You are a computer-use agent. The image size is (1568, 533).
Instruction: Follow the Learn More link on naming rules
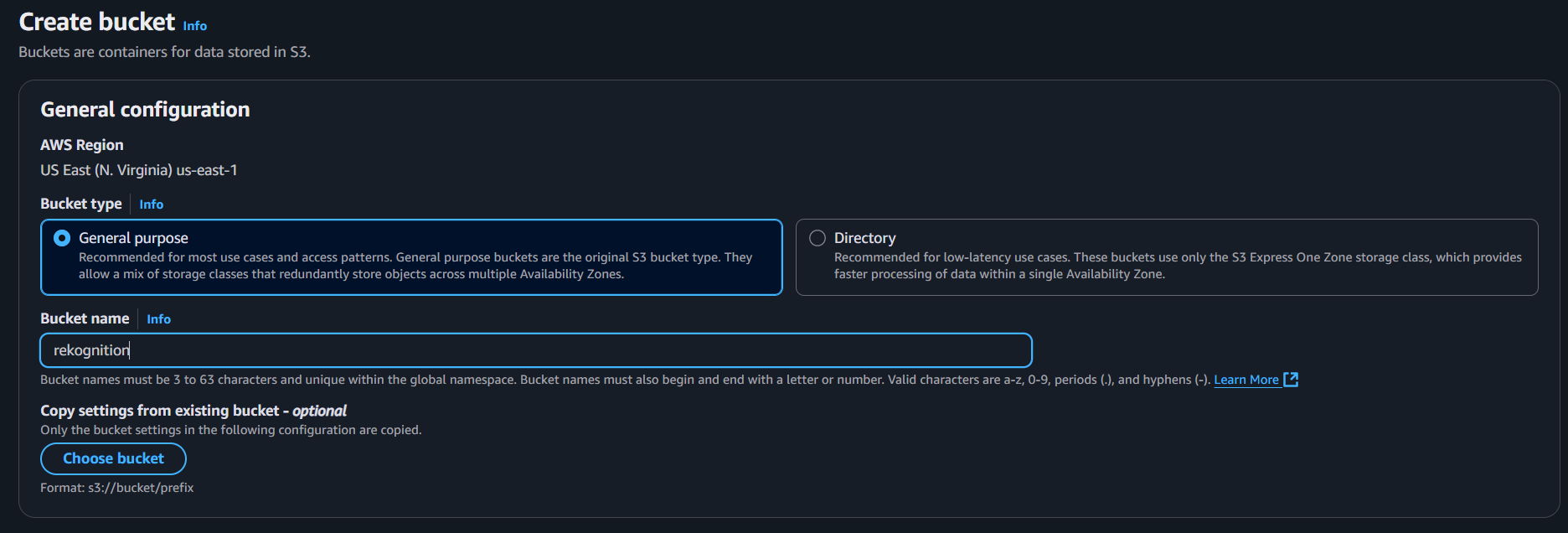pyautogui.click(x=1246, y=380)
